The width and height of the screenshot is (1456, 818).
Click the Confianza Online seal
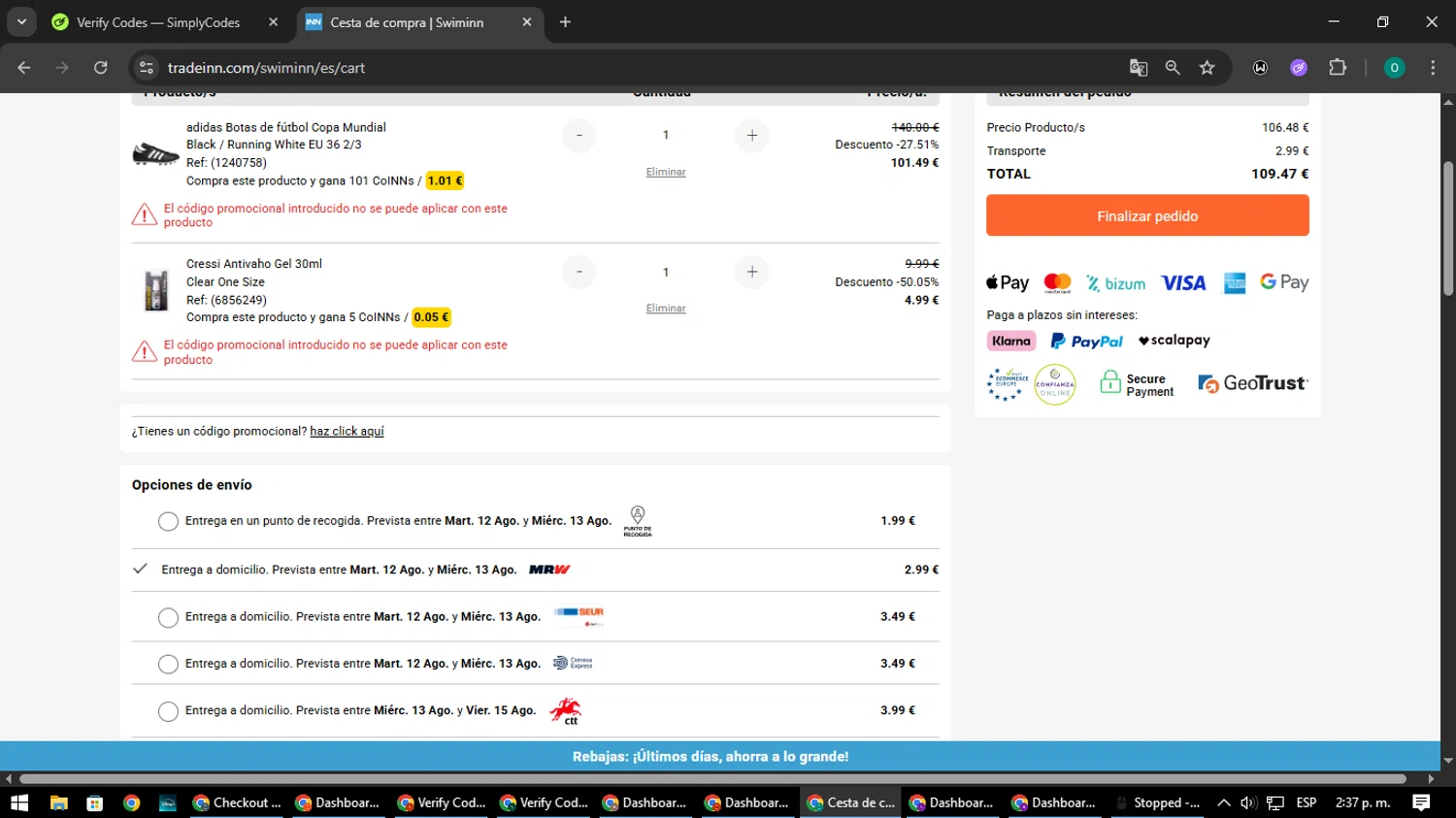point(1055,384)
